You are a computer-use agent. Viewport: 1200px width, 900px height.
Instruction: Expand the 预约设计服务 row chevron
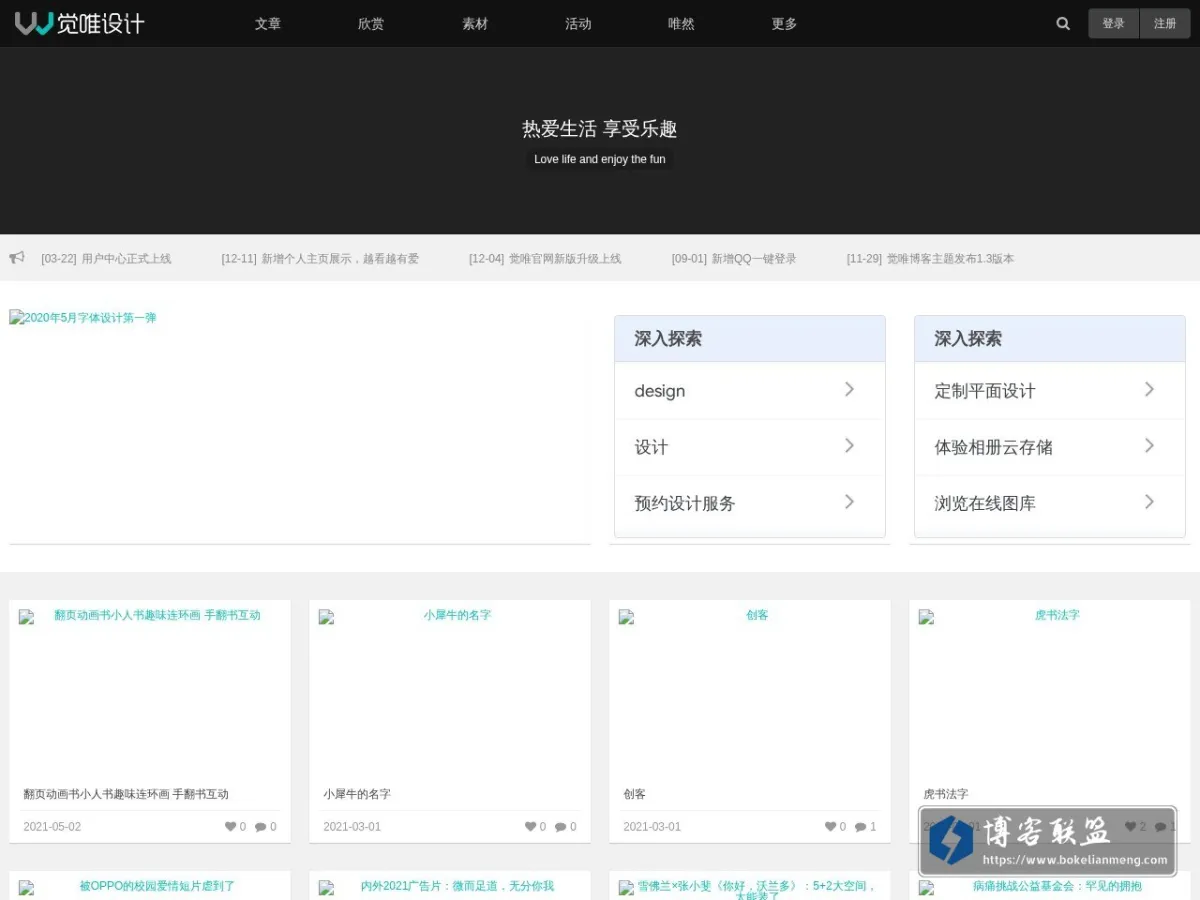coord(849,501)
